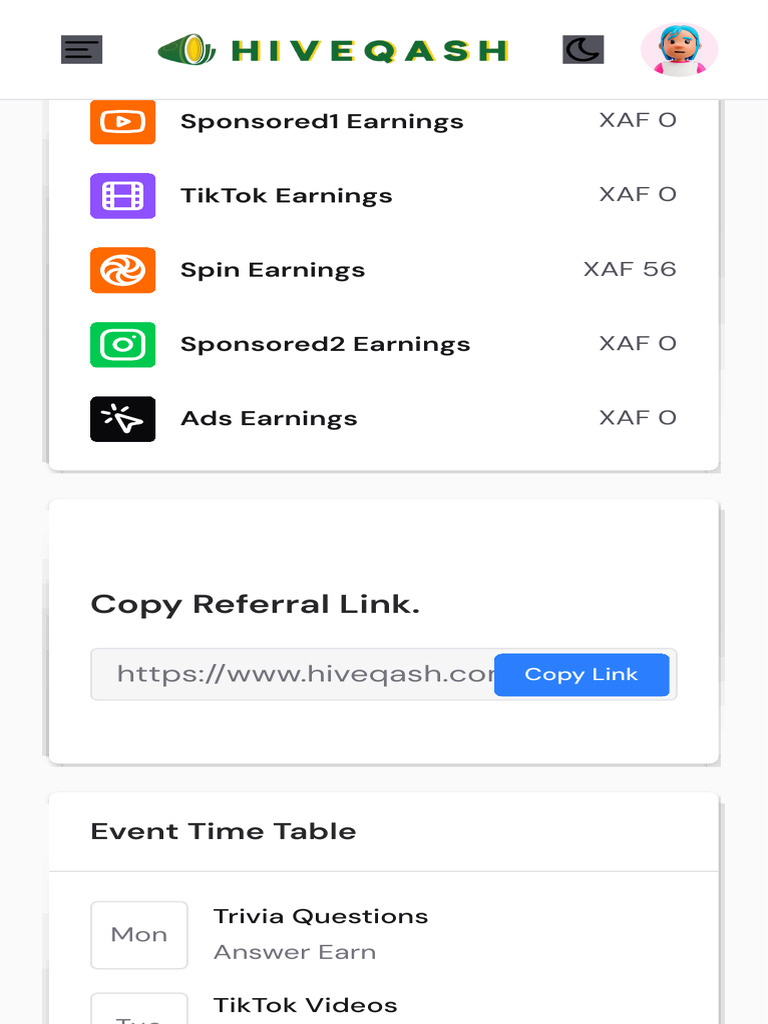Click the XAF 56 spin amount
Viewport: 768px width, 1024px height.
[629, 269]
